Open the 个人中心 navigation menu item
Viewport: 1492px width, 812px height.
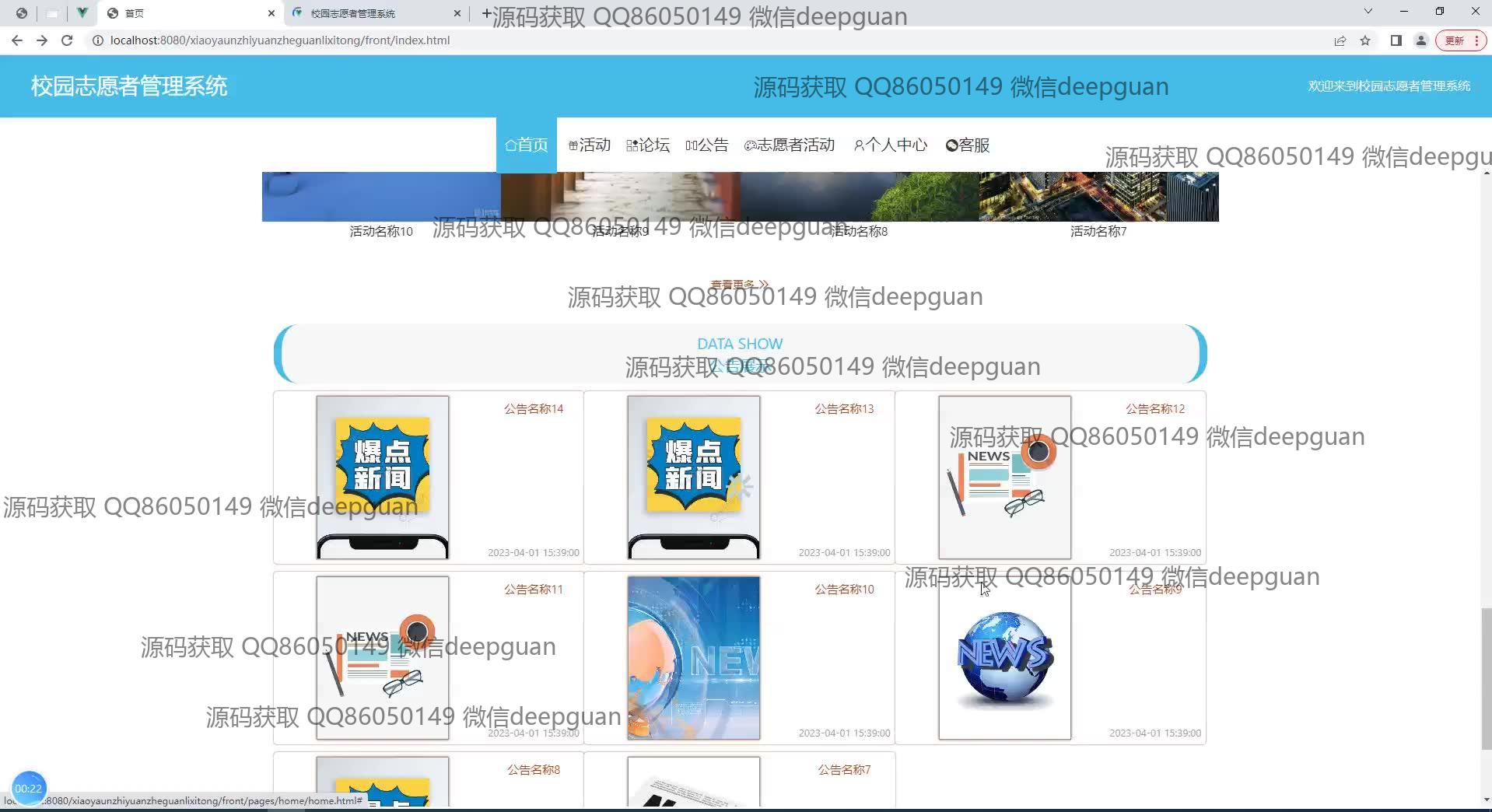pos(891,145)
